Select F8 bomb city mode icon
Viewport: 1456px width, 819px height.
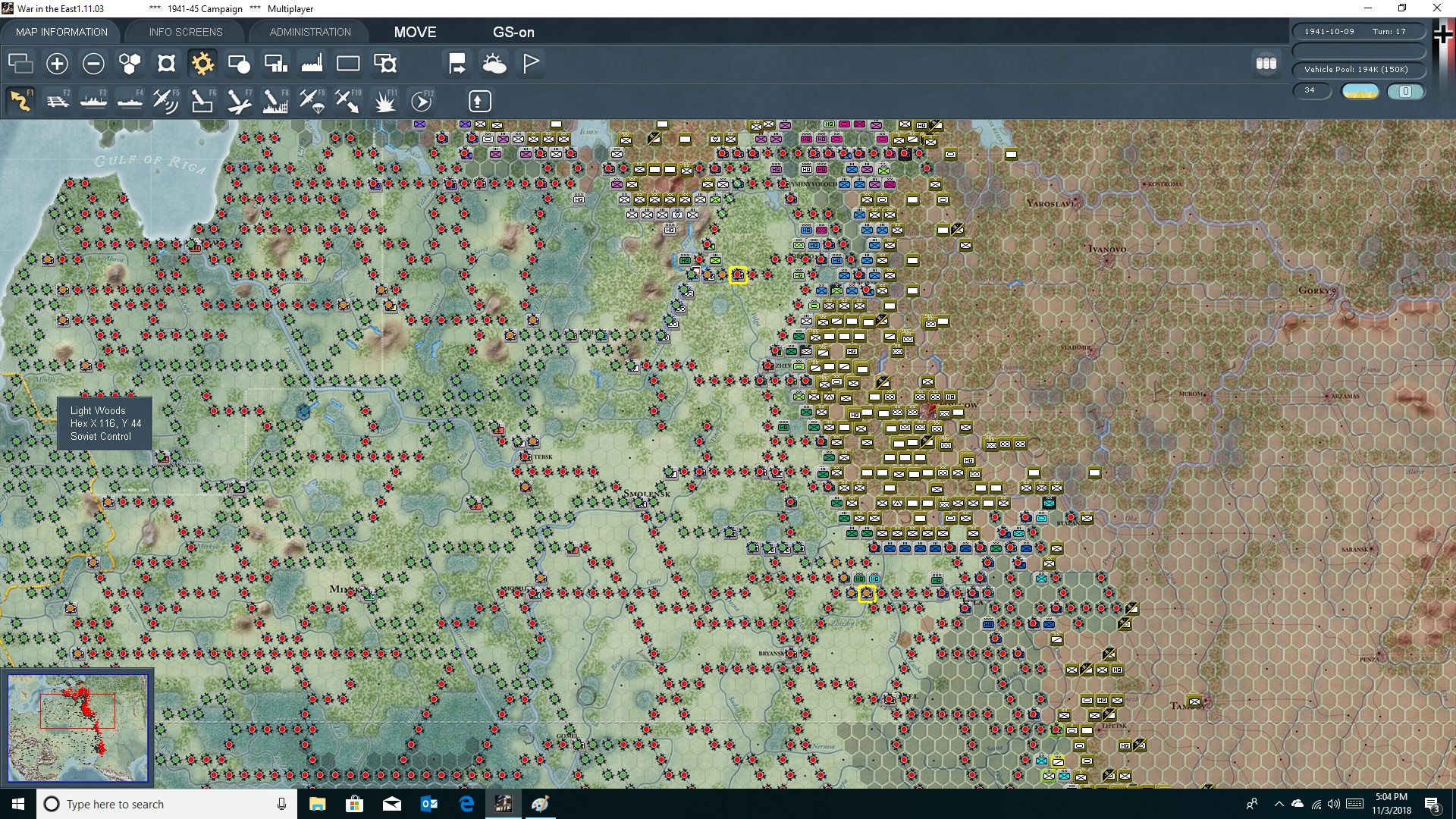pos(275,101)
